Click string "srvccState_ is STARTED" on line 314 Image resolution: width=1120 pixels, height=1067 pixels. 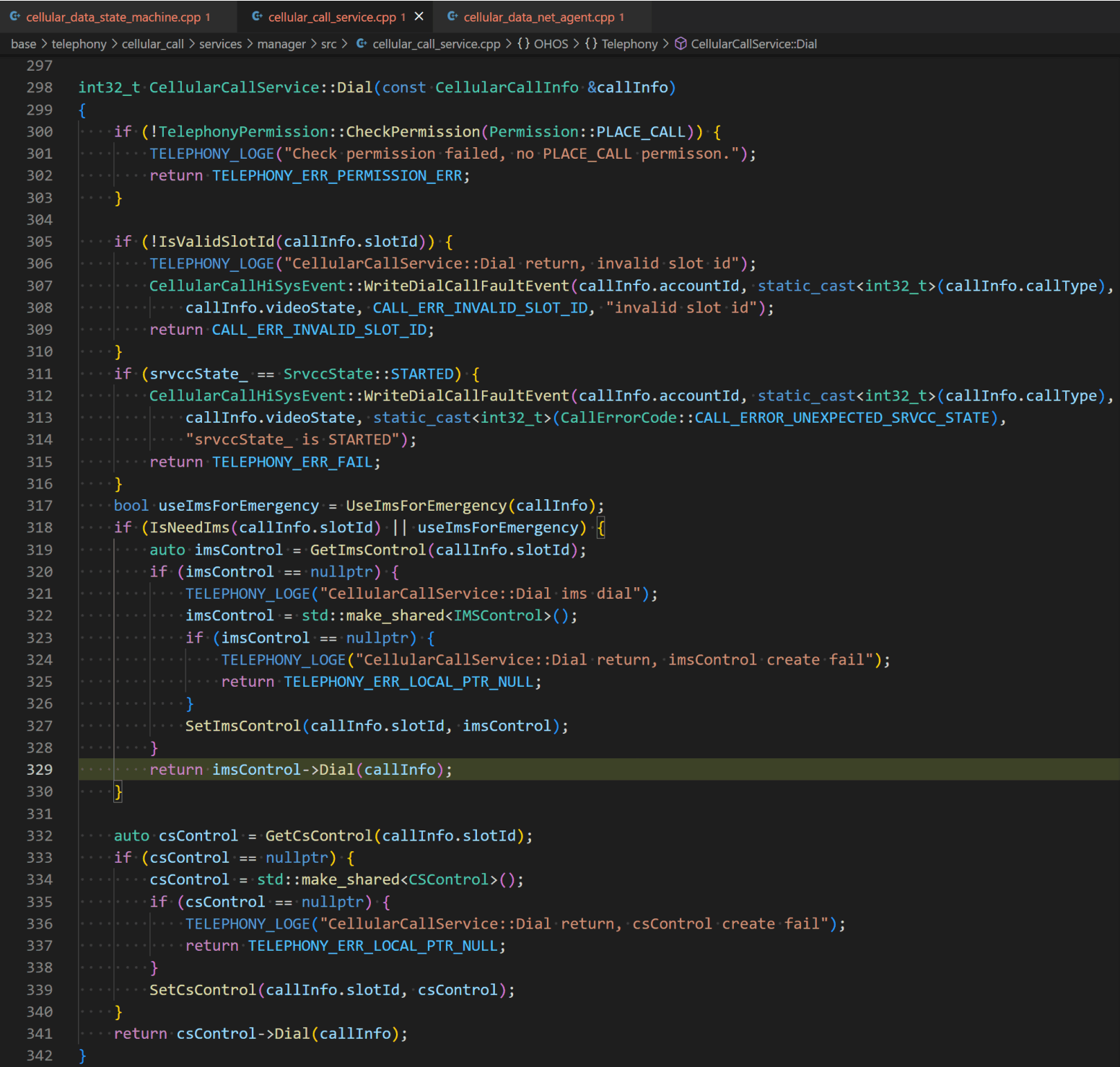[292, 439]
